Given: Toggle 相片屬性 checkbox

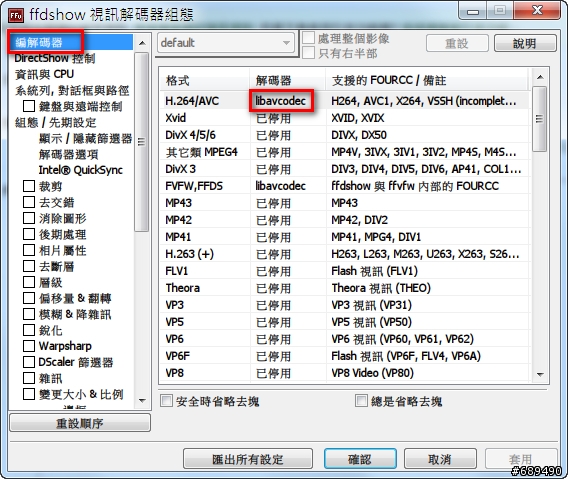Looking at the screenshot, I should point(29,250).
